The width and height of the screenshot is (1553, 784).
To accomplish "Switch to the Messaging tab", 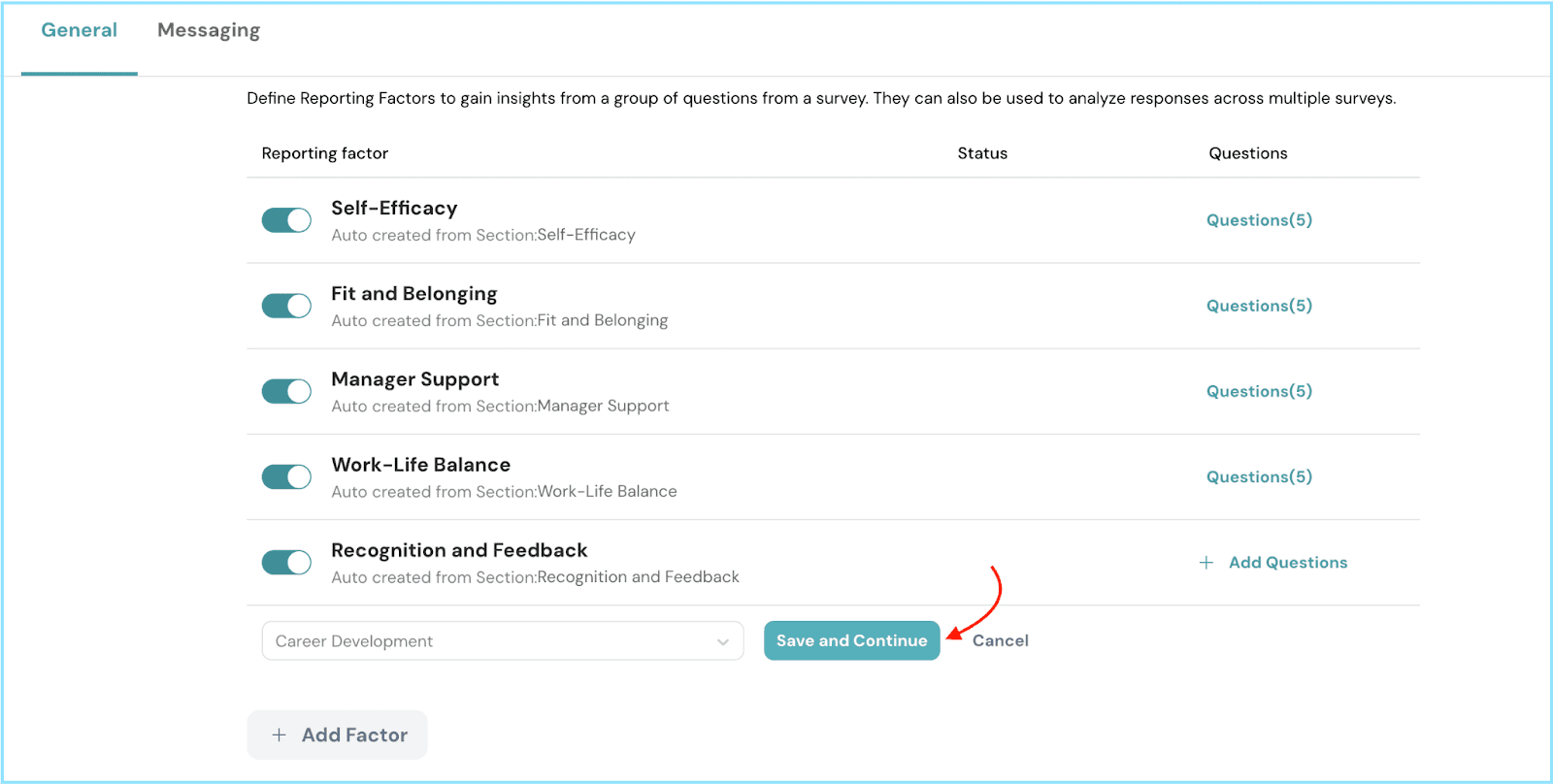I will pyautogui.click(x=209, y=30).
